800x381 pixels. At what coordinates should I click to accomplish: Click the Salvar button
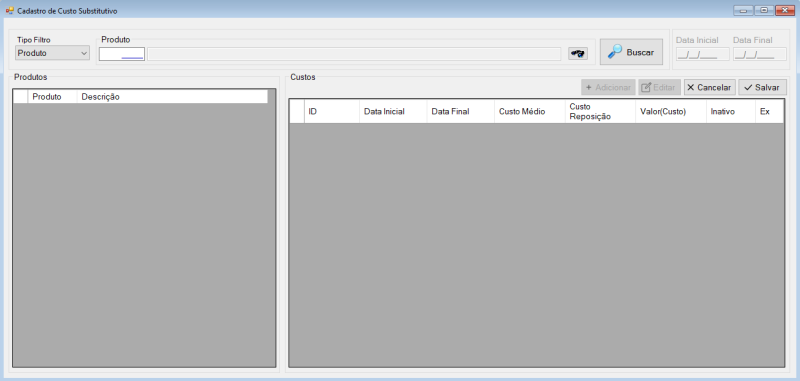pyautogui.click(x=762, y=87)
